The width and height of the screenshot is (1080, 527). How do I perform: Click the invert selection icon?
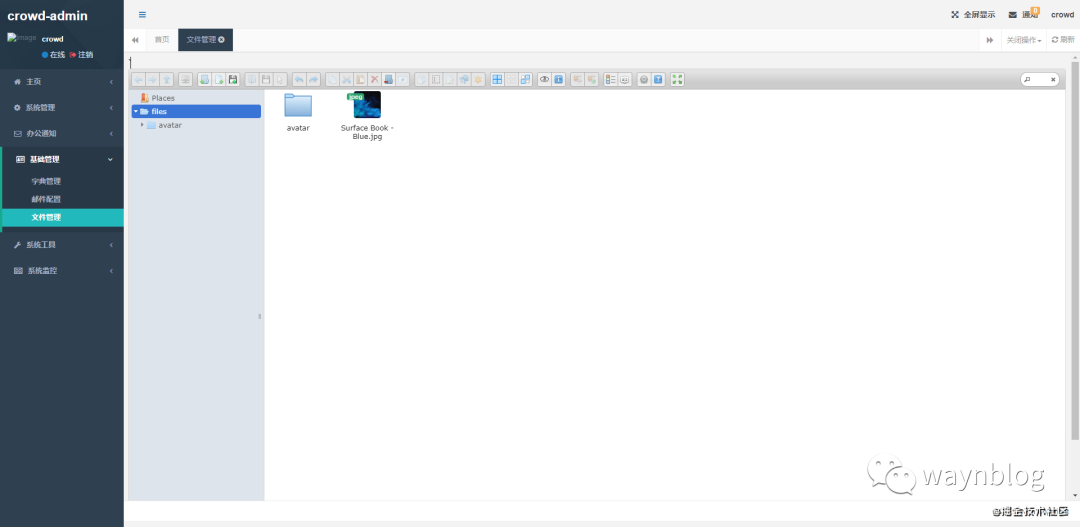point(525,79)
